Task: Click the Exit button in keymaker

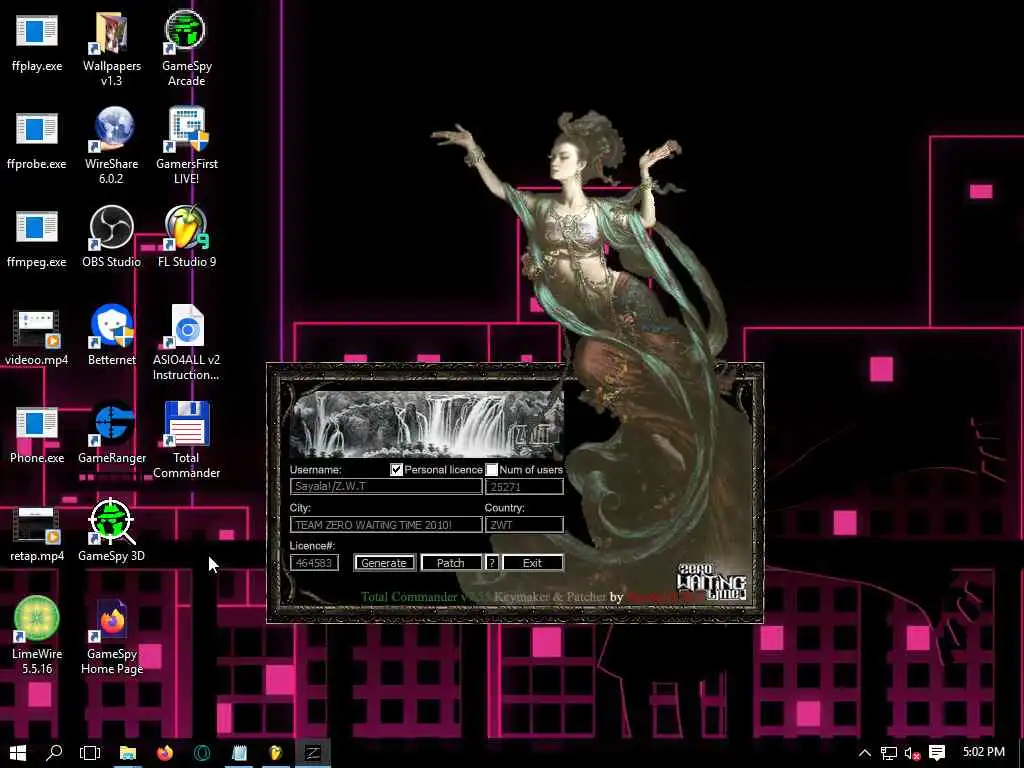Action: [x=532, y=563]
